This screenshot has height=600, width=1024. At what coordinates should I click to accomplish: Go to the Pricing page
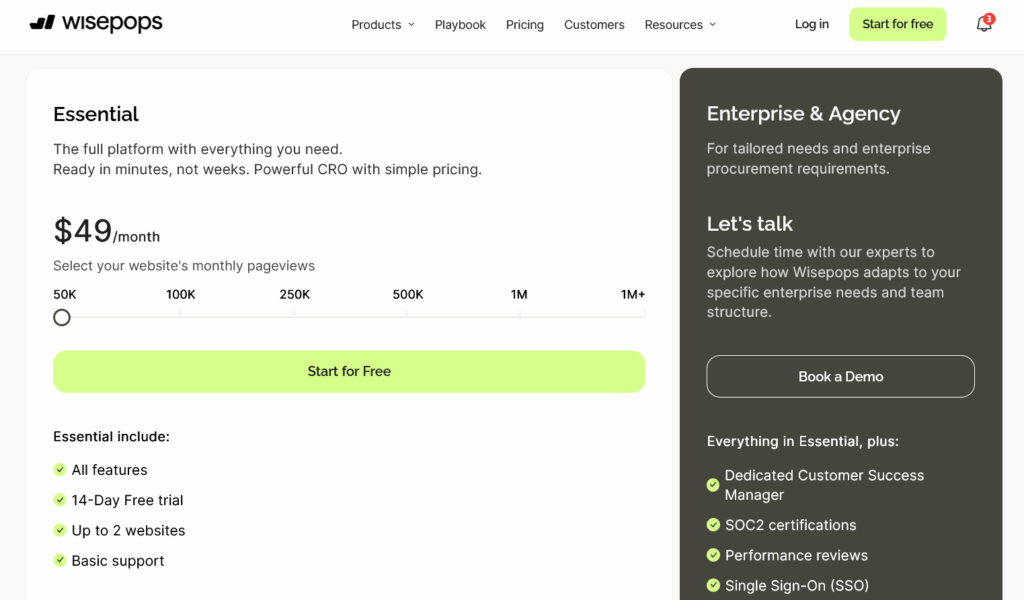(525, 25)
